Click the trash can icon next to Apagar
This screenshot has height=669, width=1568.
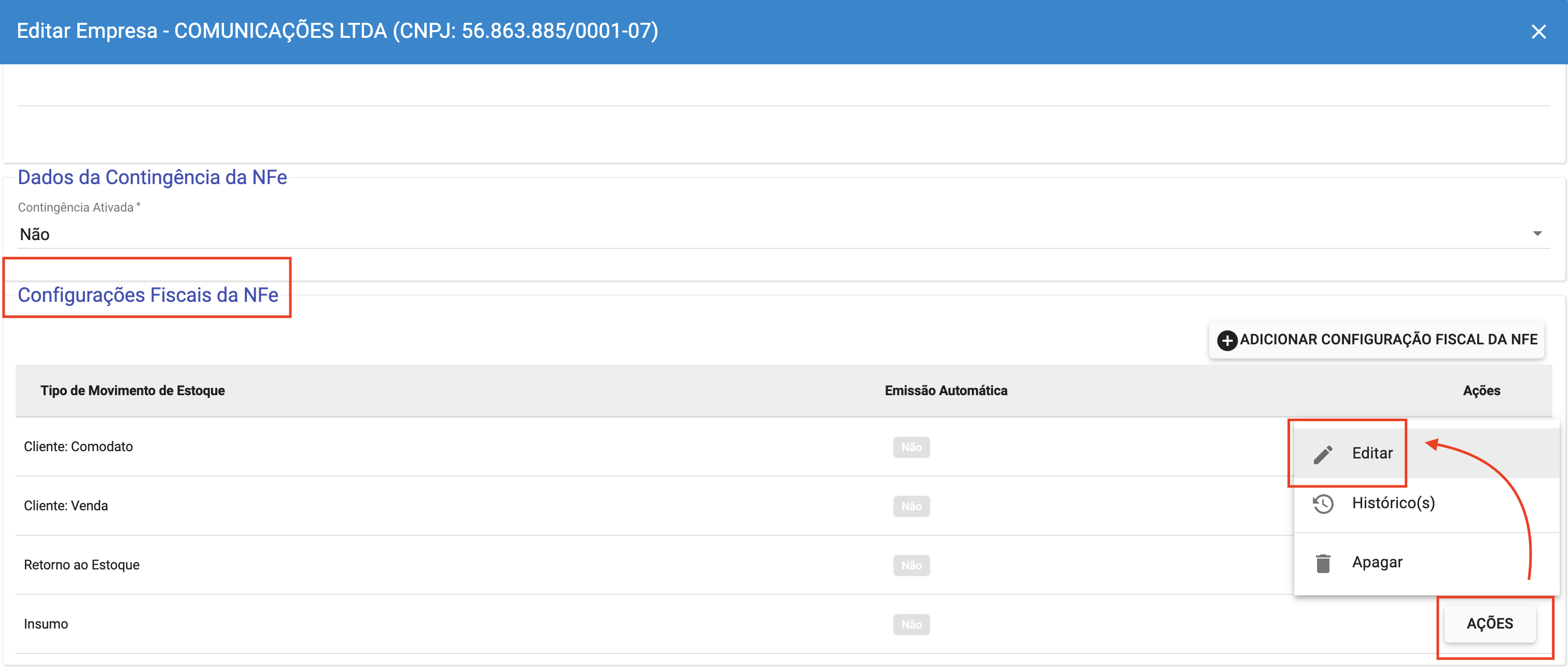point(1323,563)
